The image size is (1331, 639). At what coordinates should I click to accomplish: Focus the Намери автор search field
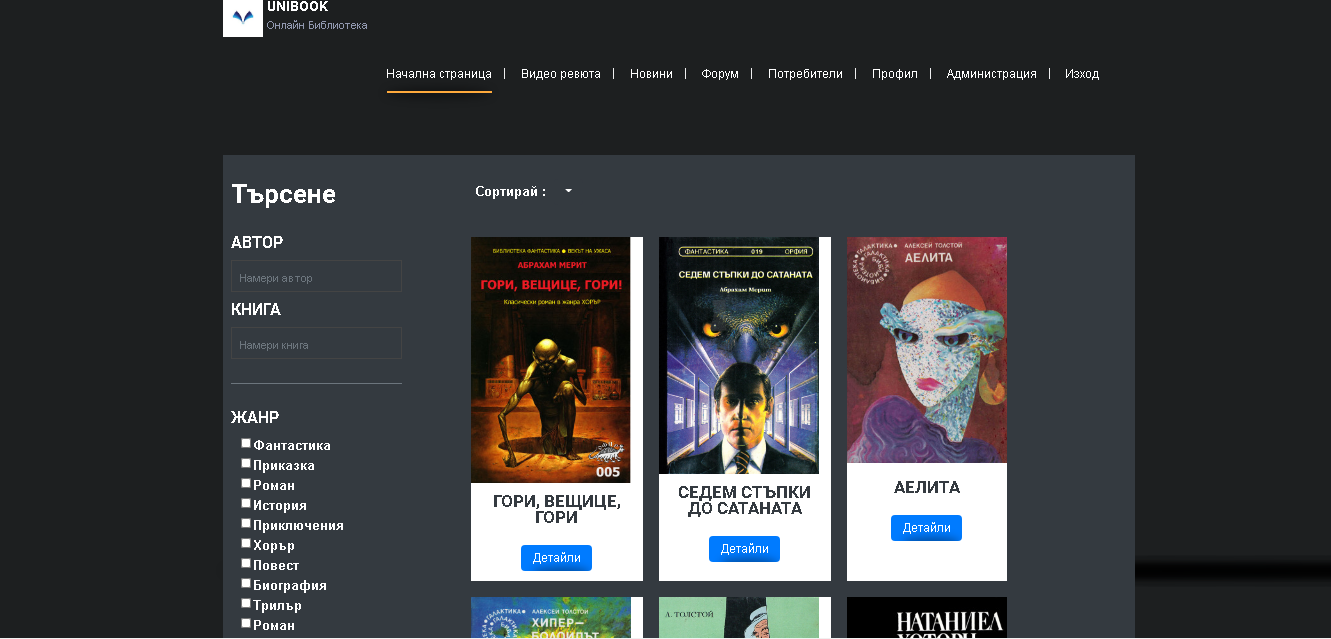316,277
